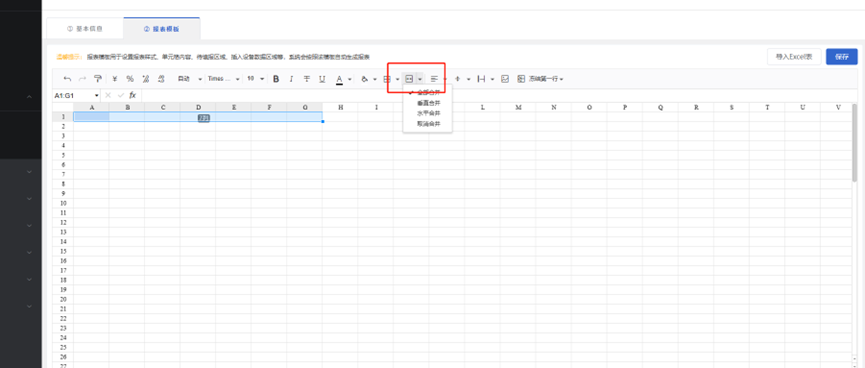Open the Times font family dropdown
This screenshot has width=865, height=368.
coord(223,79)
